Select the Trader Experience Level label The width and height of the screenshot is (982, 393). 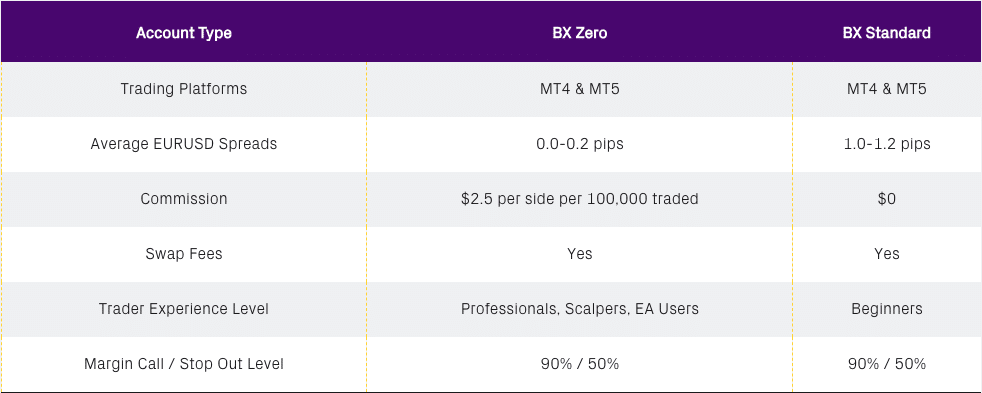183,309
